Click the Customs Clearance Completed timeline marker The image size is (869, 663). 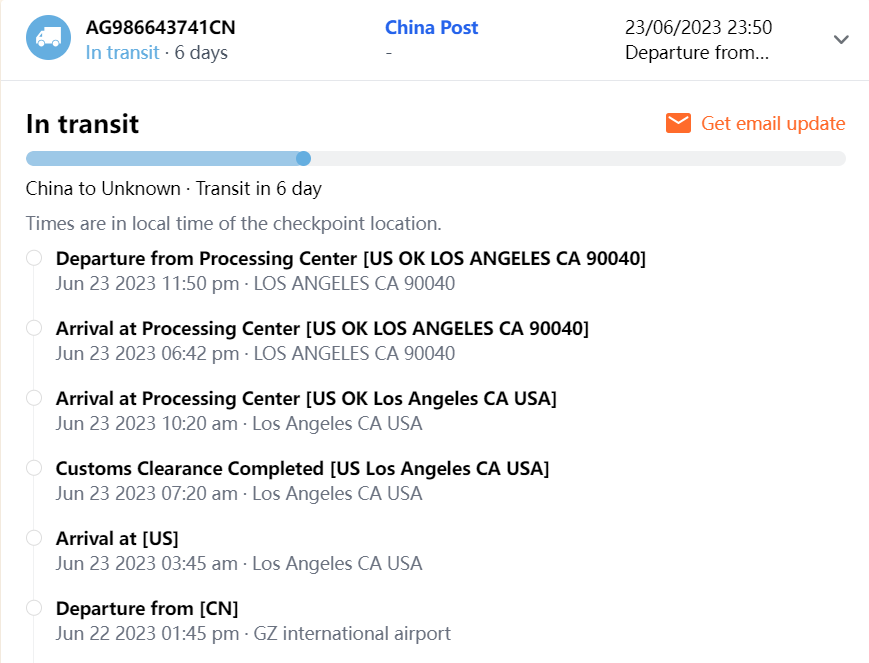[x=34, y=468]
